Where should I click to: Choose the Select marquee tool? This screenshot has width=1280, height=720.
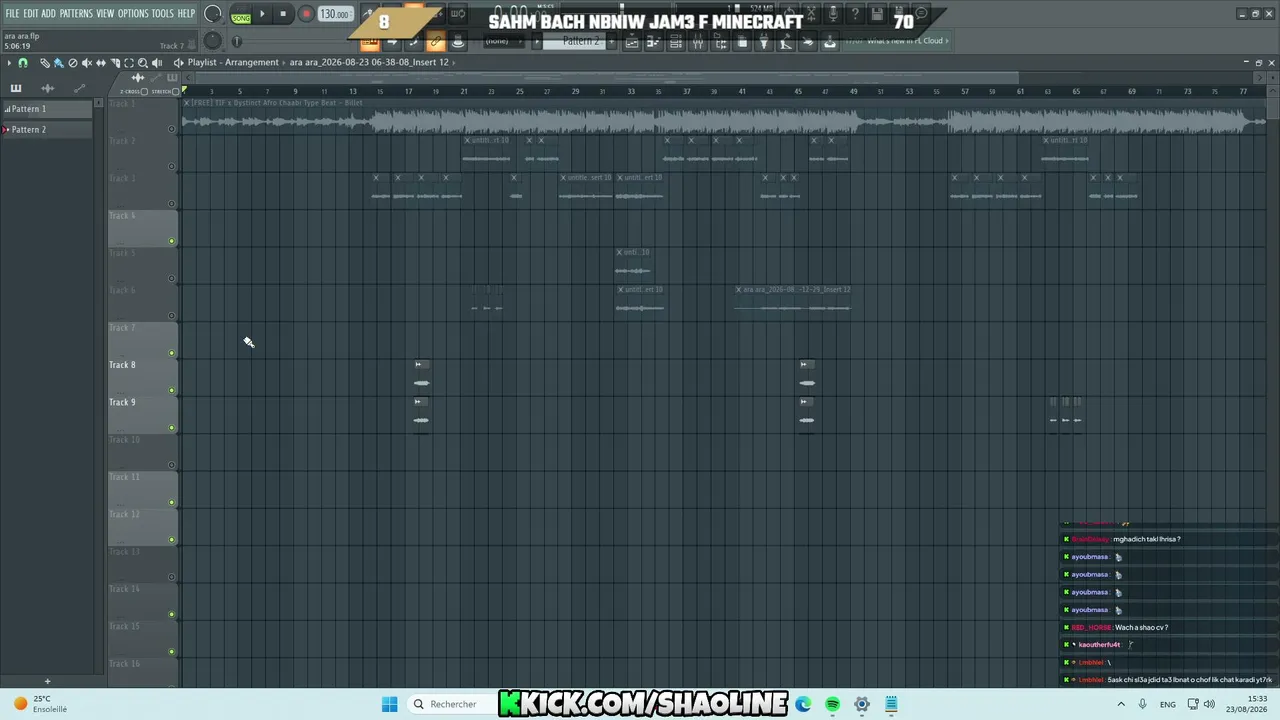129,62
